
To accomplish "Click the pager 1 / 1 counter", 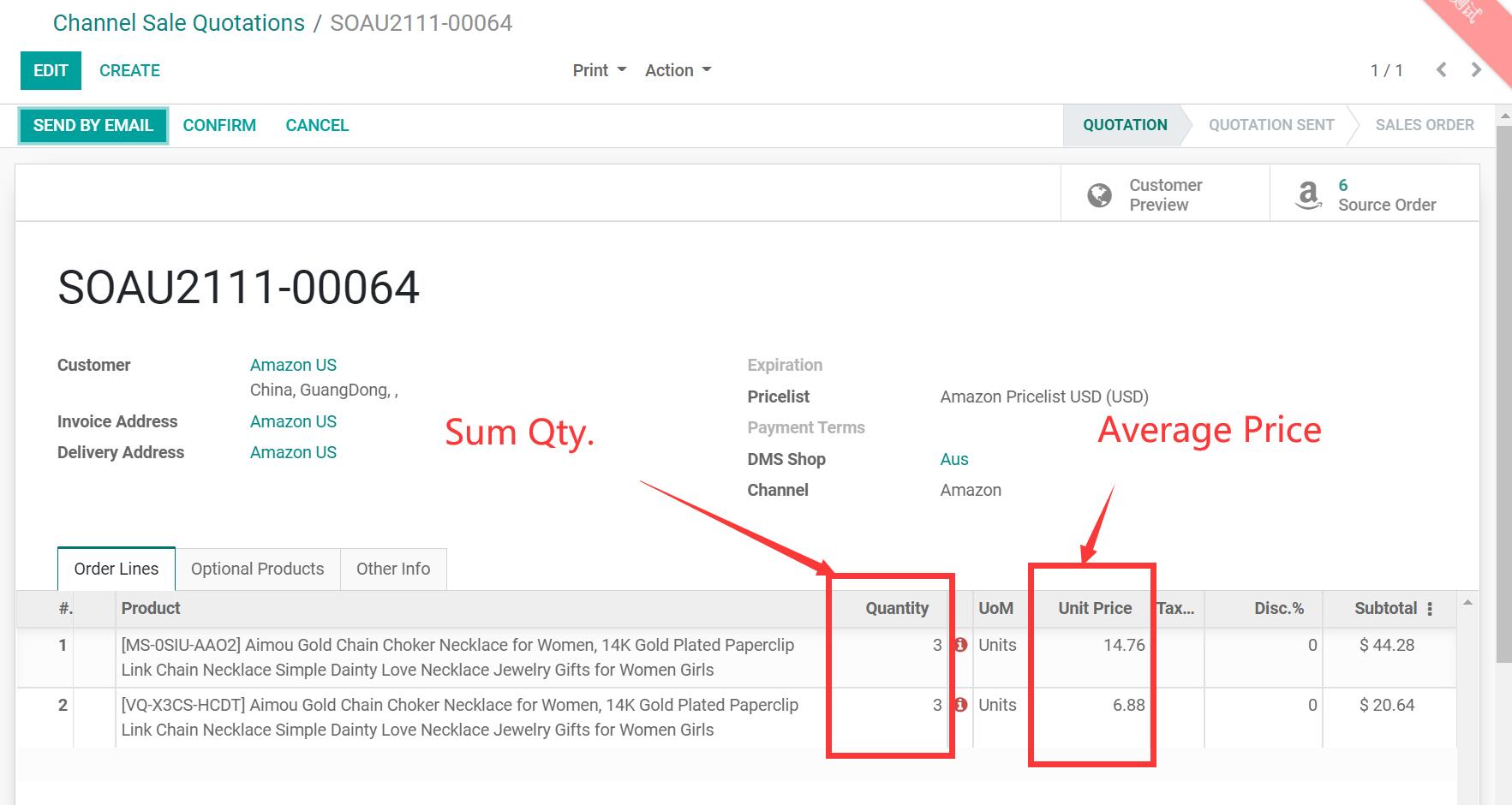I will [1386, 70].
